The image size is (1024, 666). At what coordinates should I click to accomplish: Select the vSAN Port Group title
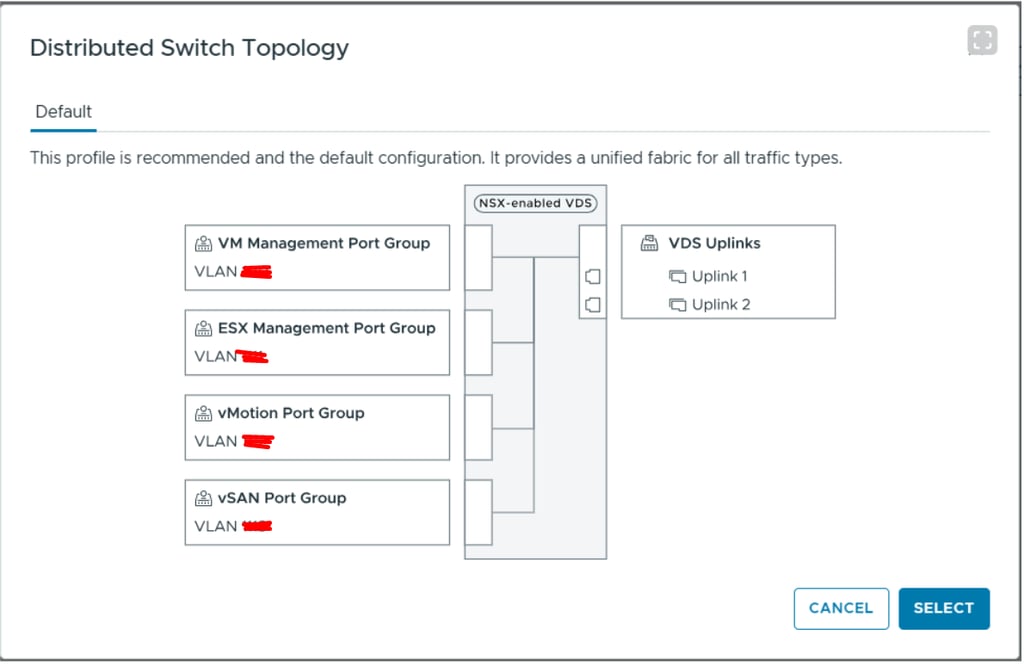(x=282, y=498)
